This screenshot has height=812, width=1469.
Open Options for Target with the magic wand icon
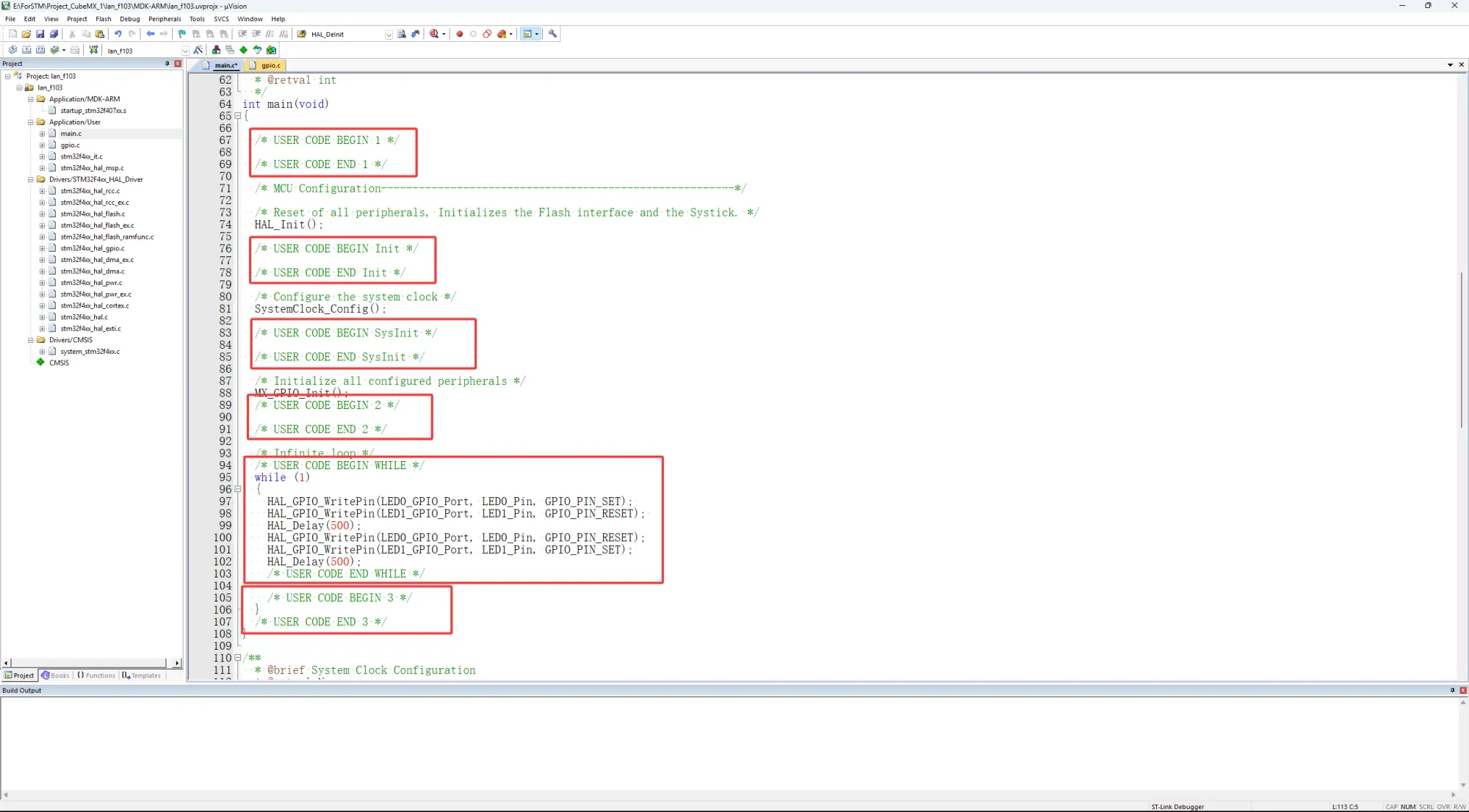198,50
